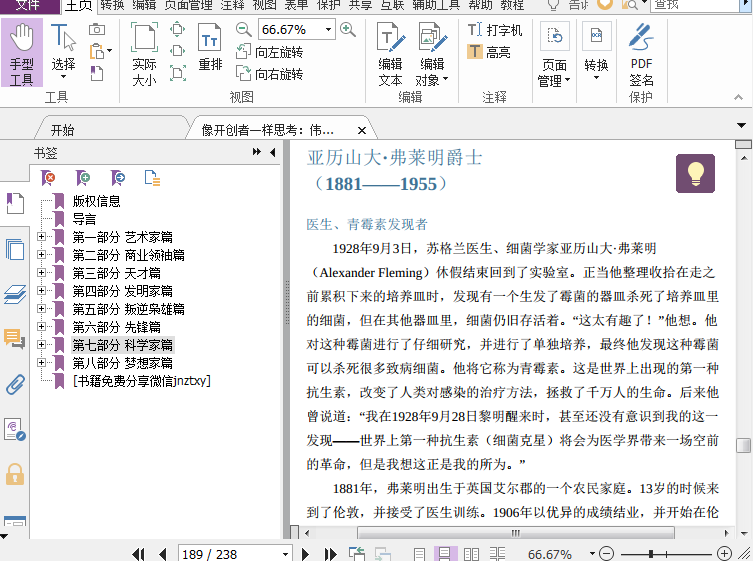Click the vertical scrollbar thumb
The image size is (753, 561).
(x=743, y=445)
